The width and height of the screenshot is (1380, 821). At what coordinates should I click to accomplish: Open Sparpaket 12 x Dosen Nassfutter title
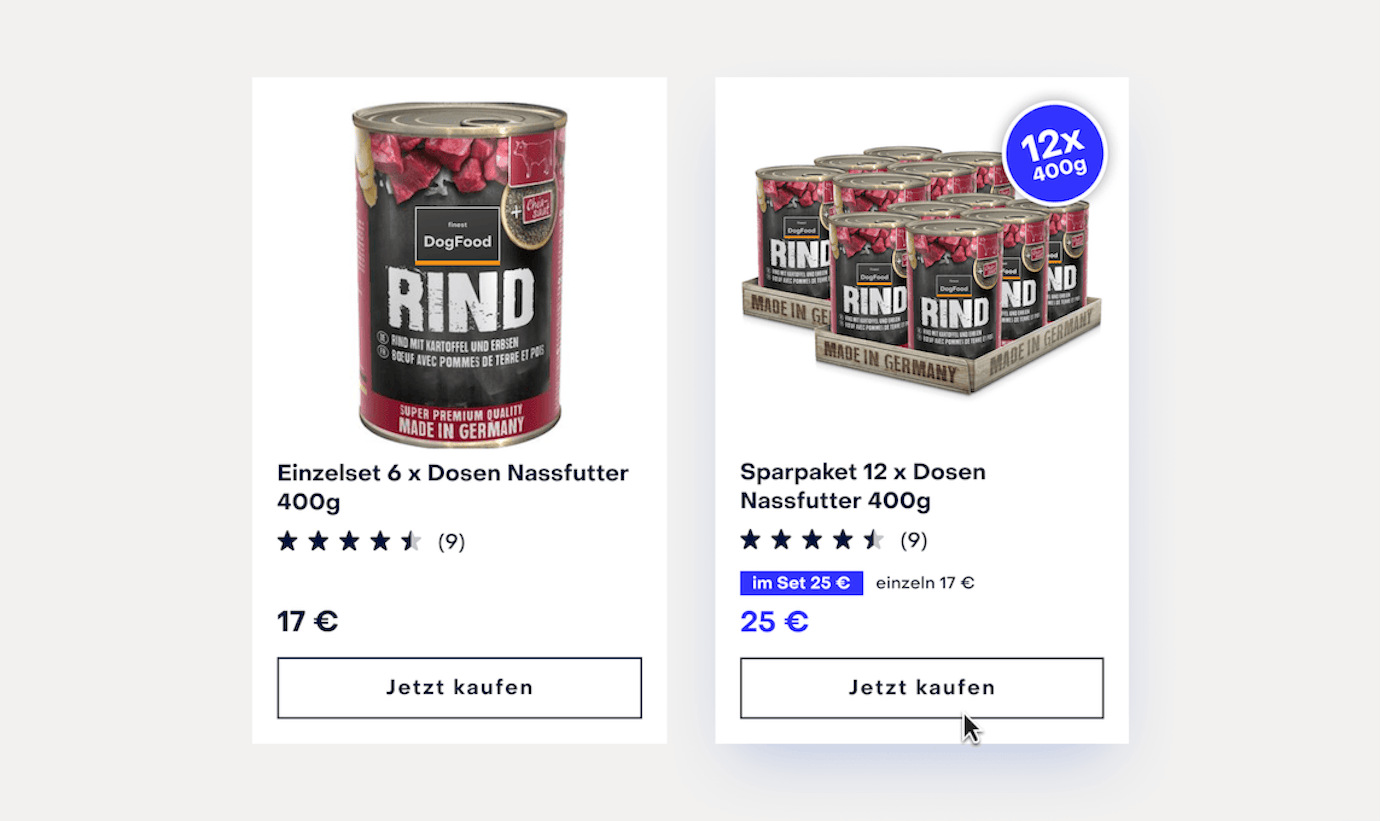coord(863,486)
